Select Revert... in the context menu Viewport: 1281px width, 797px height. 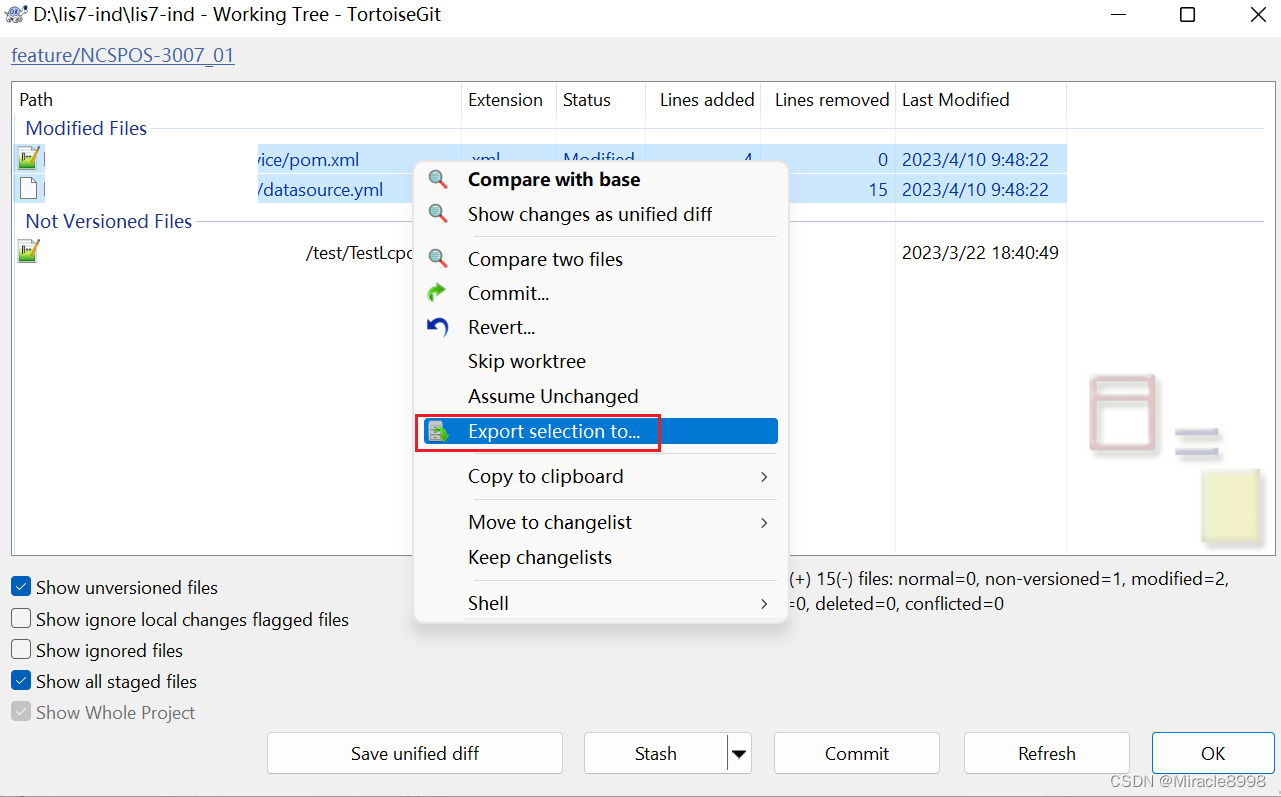tap(601, 327)
